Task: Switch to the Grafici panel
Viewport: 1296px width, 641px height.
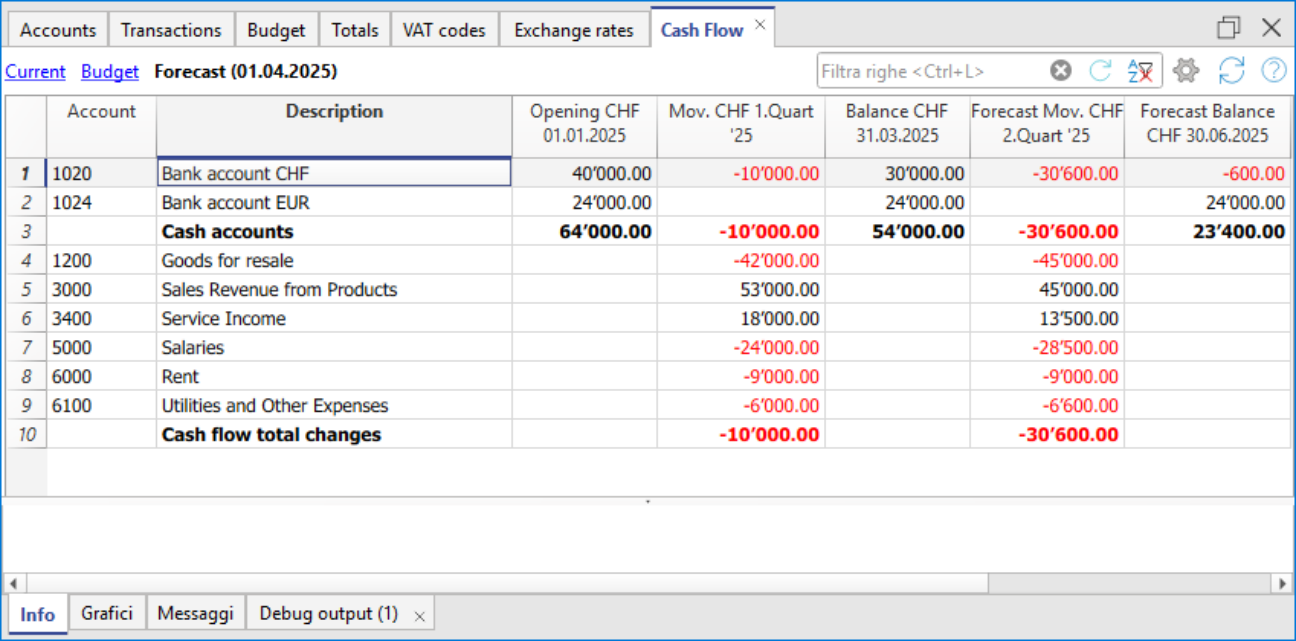Action: coord(106,613)
